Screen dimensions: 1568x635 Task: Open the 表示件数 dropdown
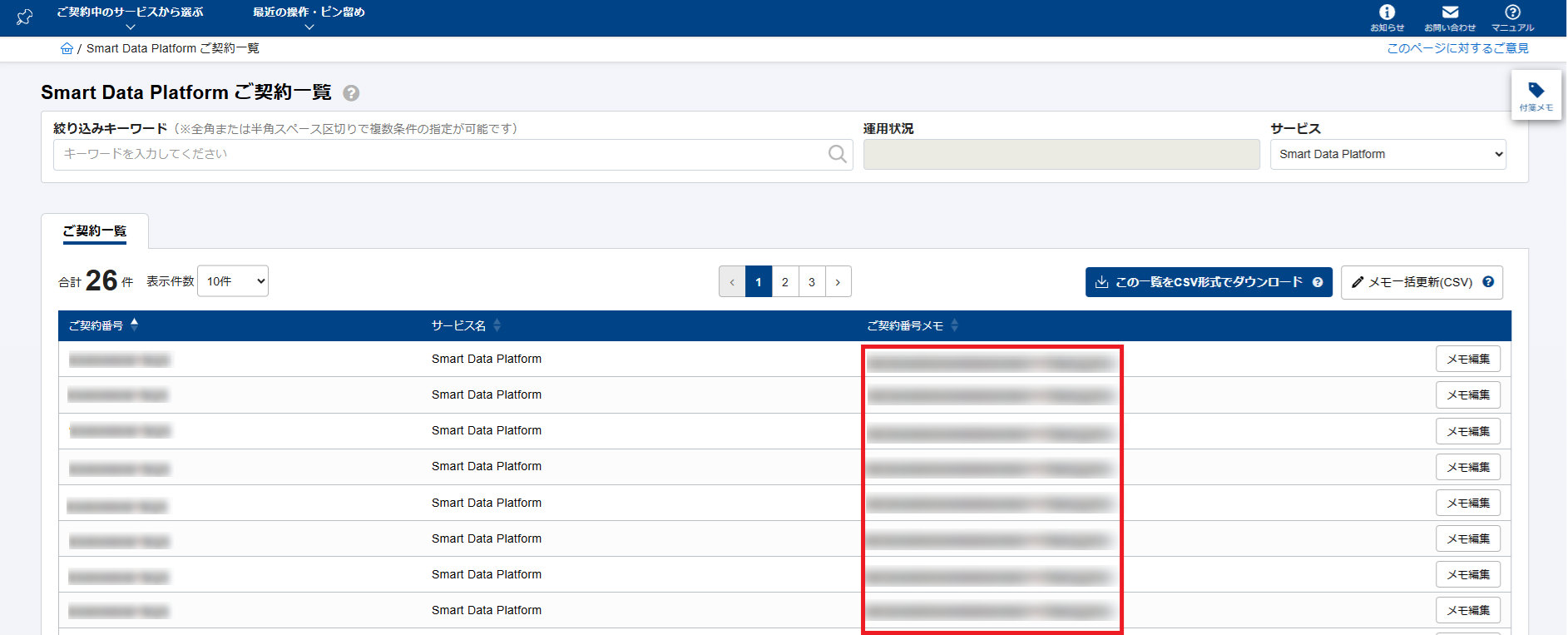tap(233, 281)
